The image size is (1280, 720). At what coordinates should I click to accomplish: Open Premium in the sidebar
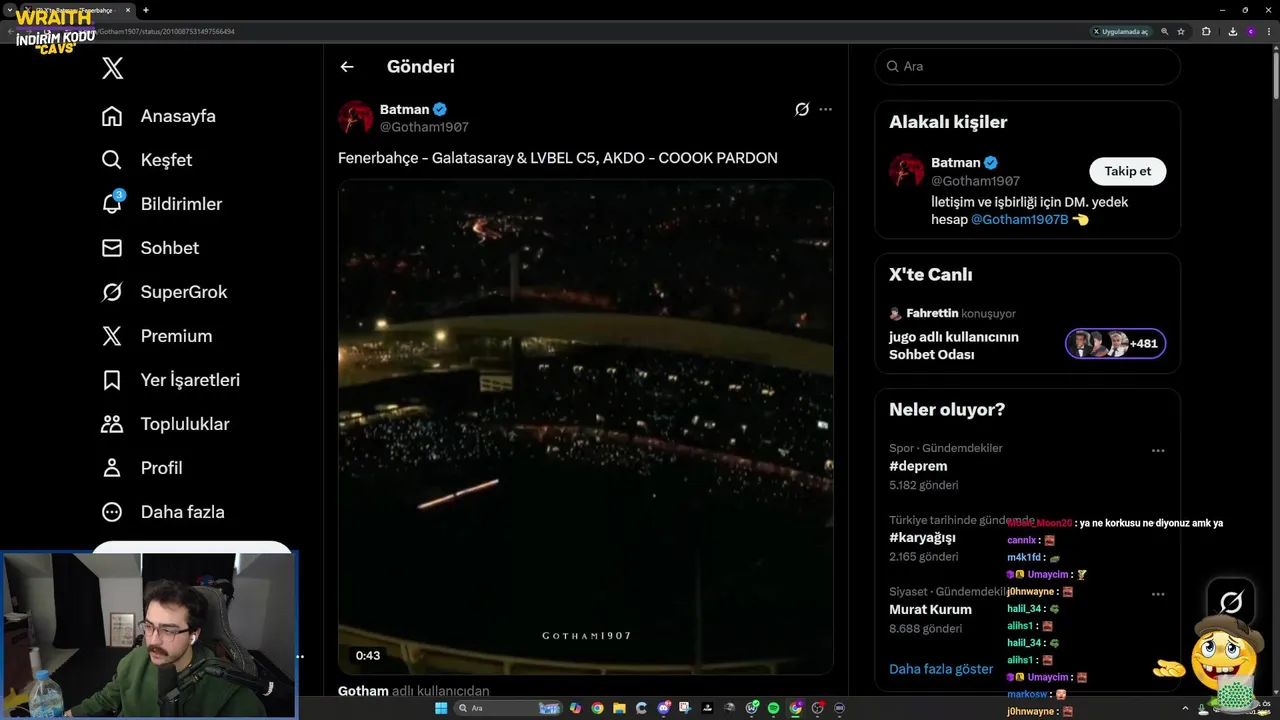[157, 336]
